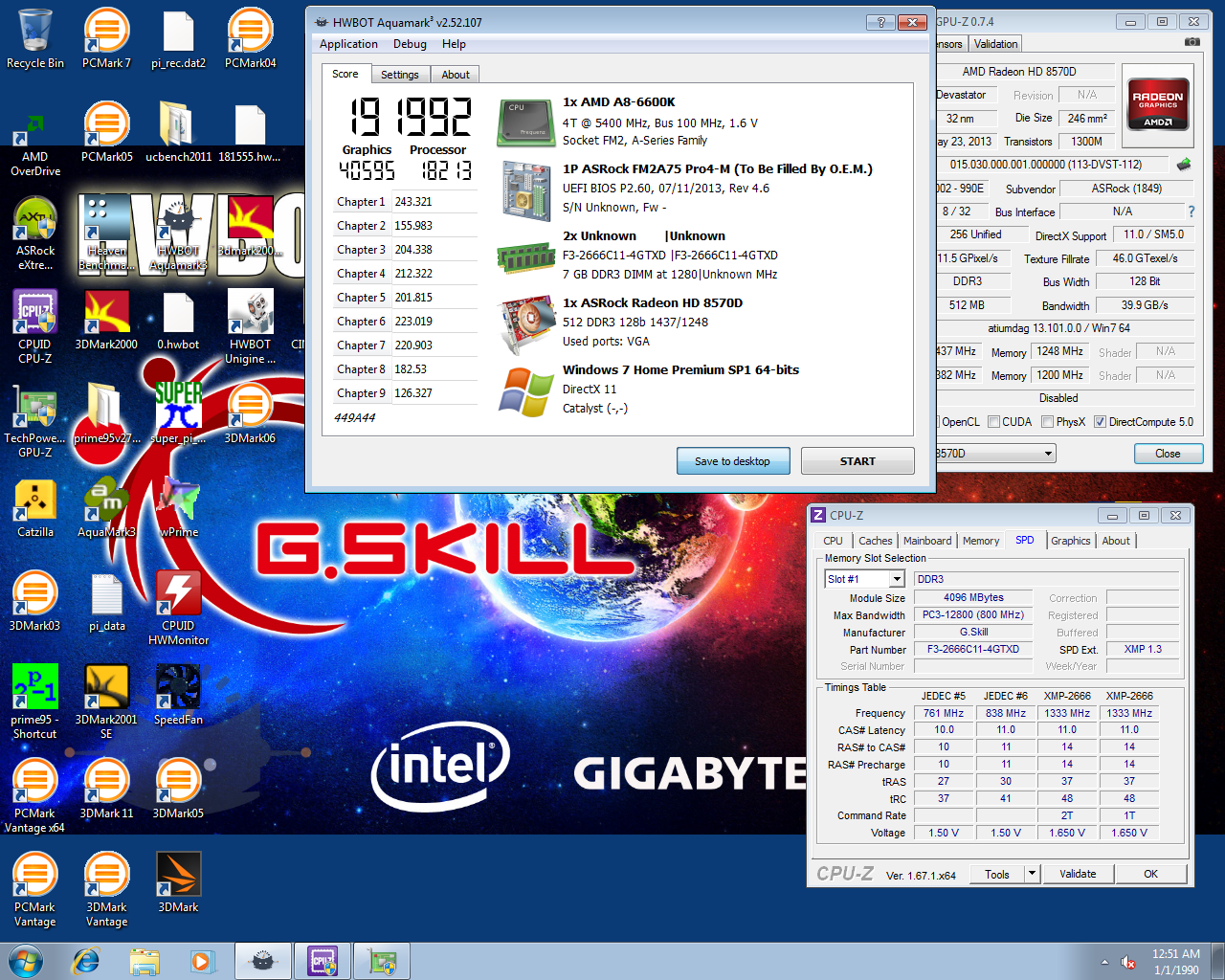Toggle the CUDA checkbox in GPU-Z
The height and width of the screenshot is (980, 1225).
[x=993, y=422]
